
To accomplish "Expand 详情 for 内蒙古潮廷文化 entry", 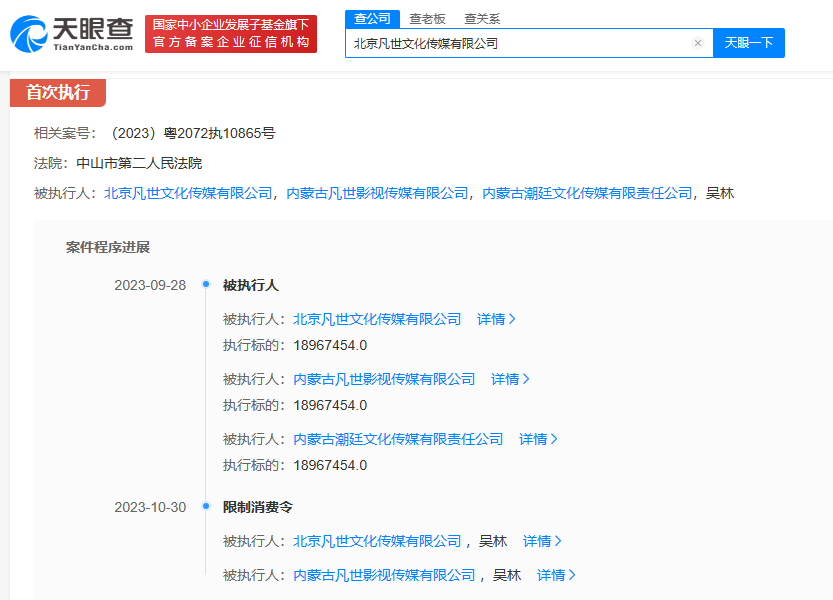I will pos(538,439).
